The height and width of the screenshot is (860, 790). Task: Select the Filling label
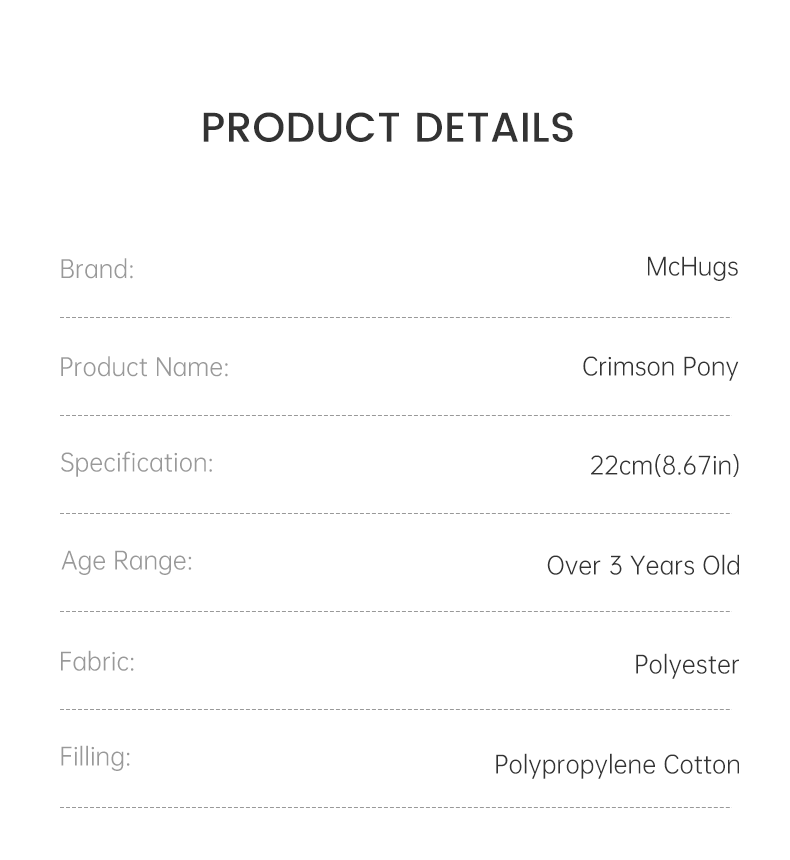click(95, 757)
